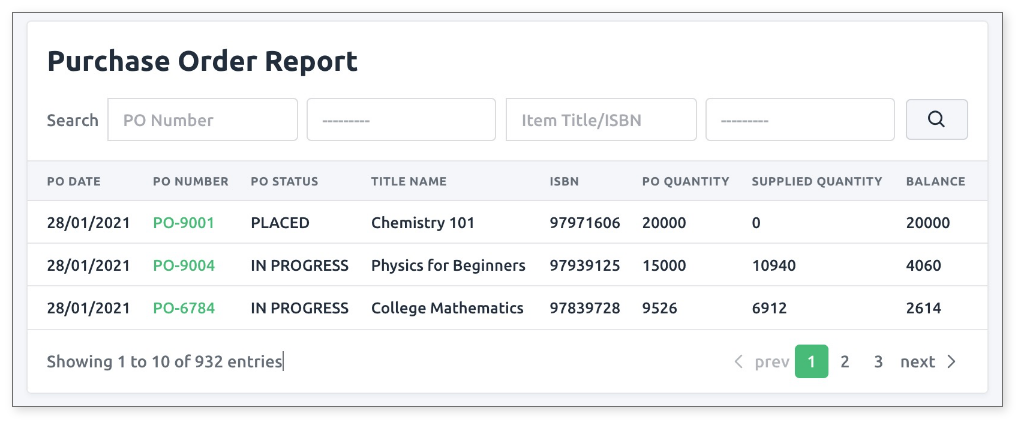Viewport: 1021px width, 425px height.
Task: Open the second dashed dropdown filter
Action: (x=800, y=120)
